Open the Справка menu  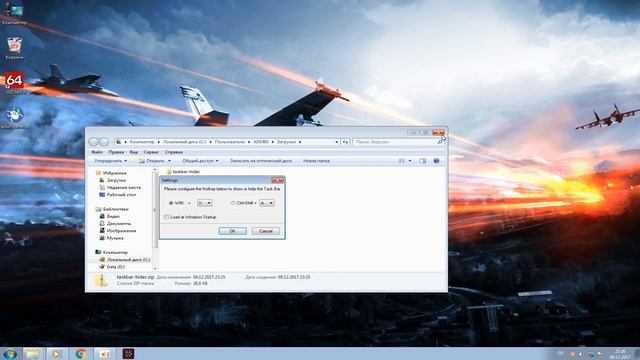[174, 152]
